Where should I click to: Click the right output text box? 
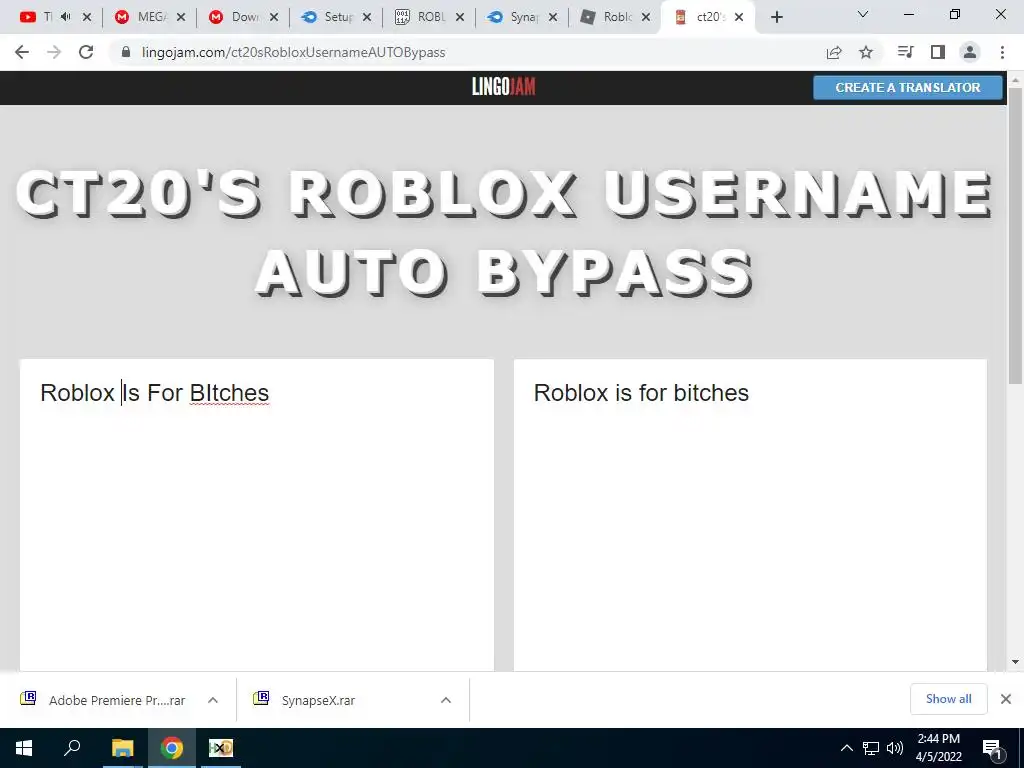(750, 515)
